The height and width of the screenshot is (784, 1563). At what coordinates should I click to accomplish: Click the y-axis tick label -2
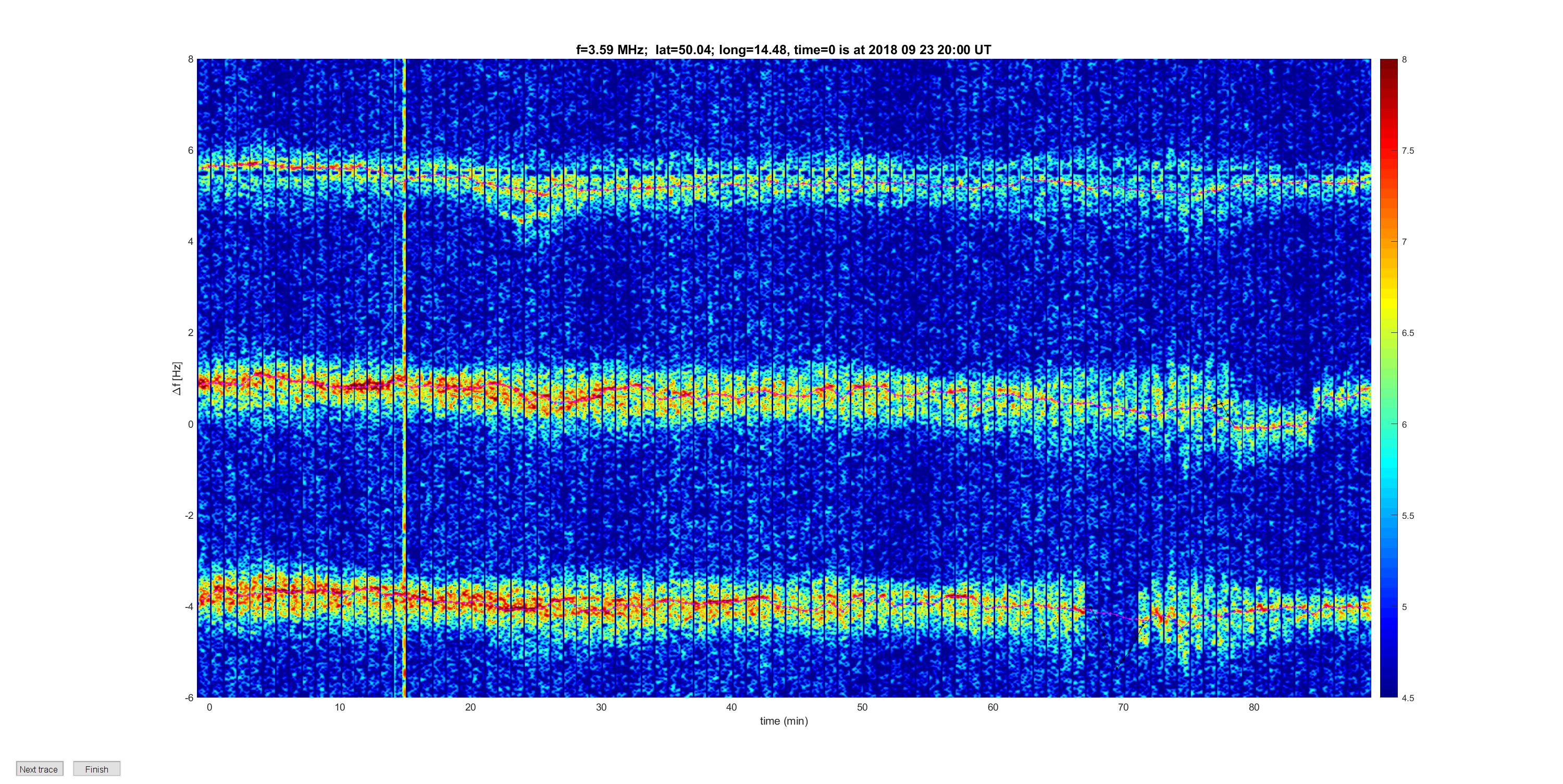click(189, 515)
